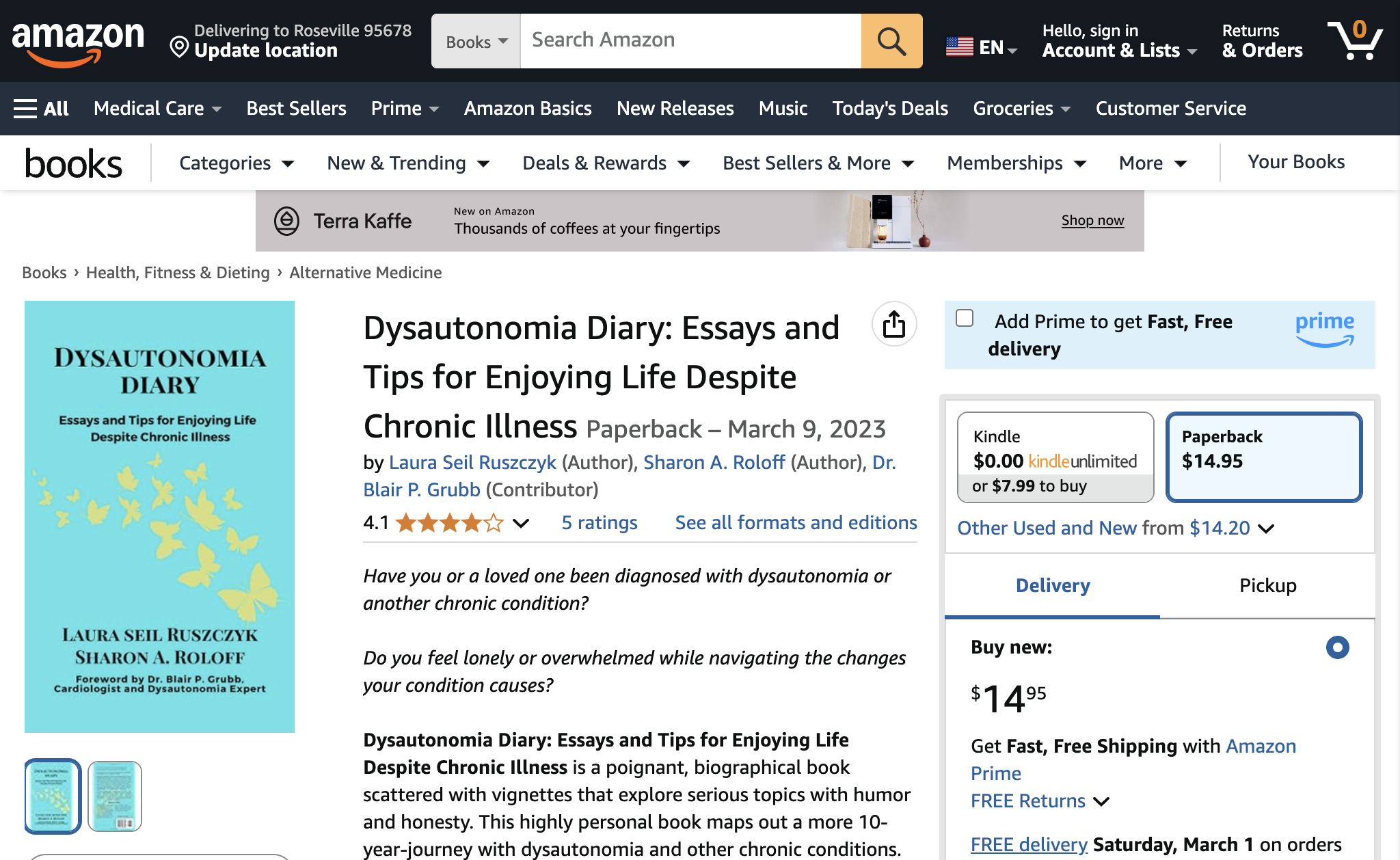Screen dimensions: 1400x860
Task: Click the orange search magnifier button
Action: [891, 41]
